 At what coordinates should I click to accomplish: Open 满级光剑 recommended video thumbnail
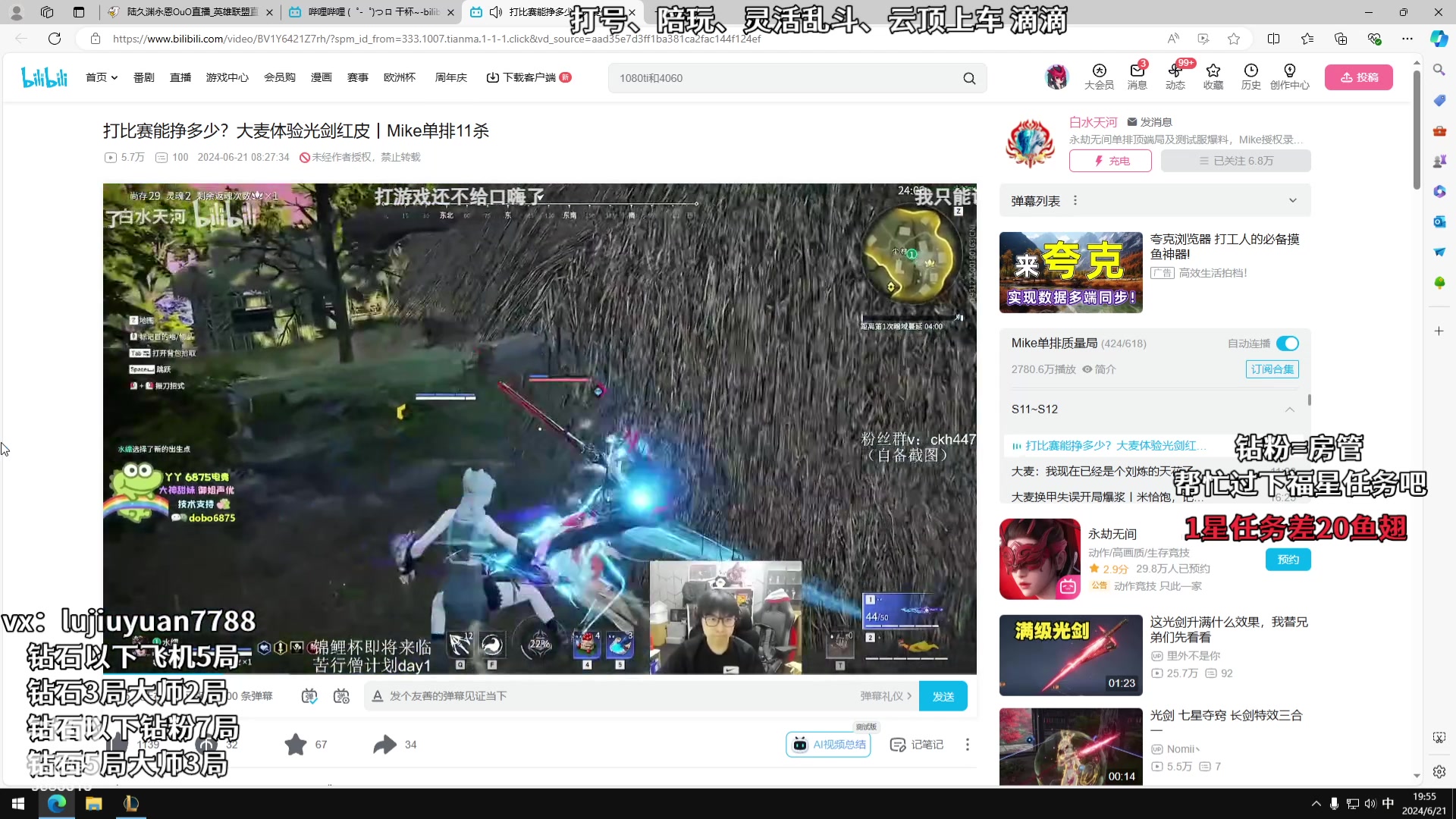(x=1070, y=655)
